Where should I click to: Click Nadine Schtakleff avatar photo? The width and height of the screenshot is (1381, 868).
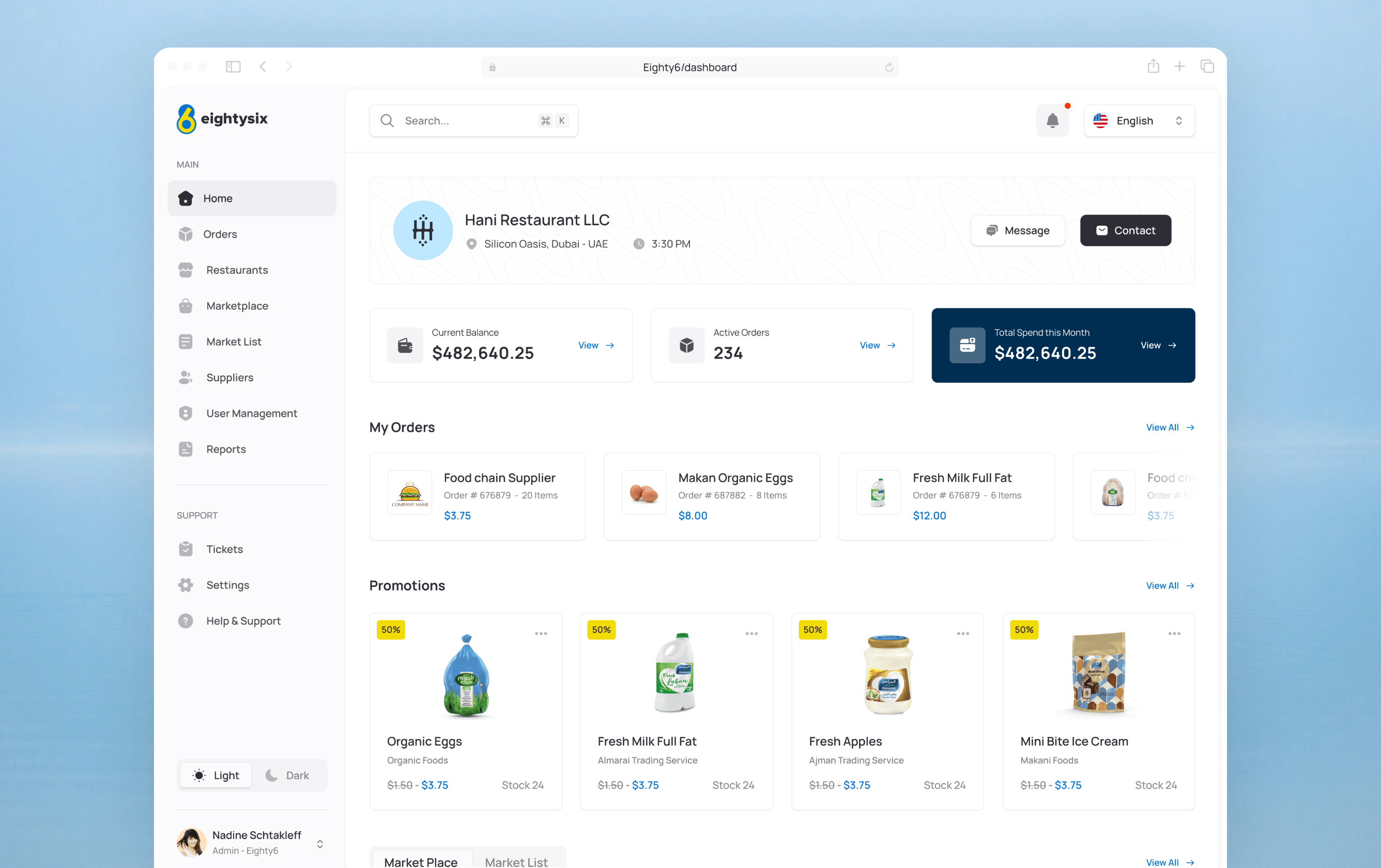[x=192, y=842]
